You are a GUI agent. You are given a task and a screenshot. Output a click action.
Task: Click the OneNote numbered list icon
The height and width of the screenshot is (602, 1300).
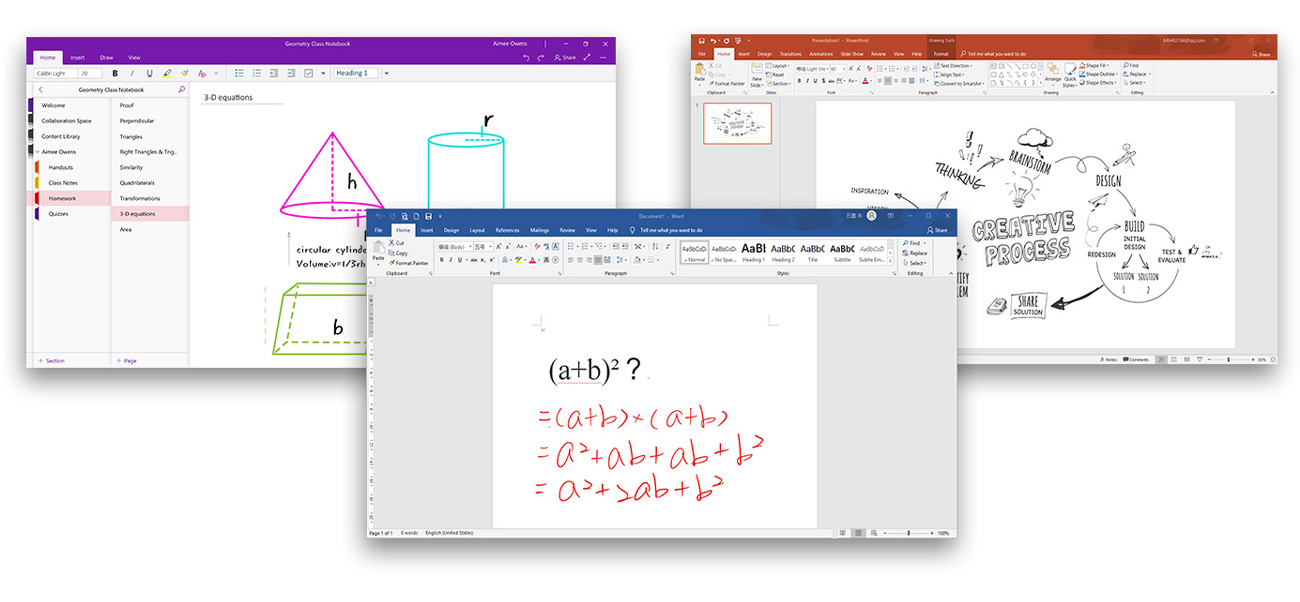click(x=256, y=73)
